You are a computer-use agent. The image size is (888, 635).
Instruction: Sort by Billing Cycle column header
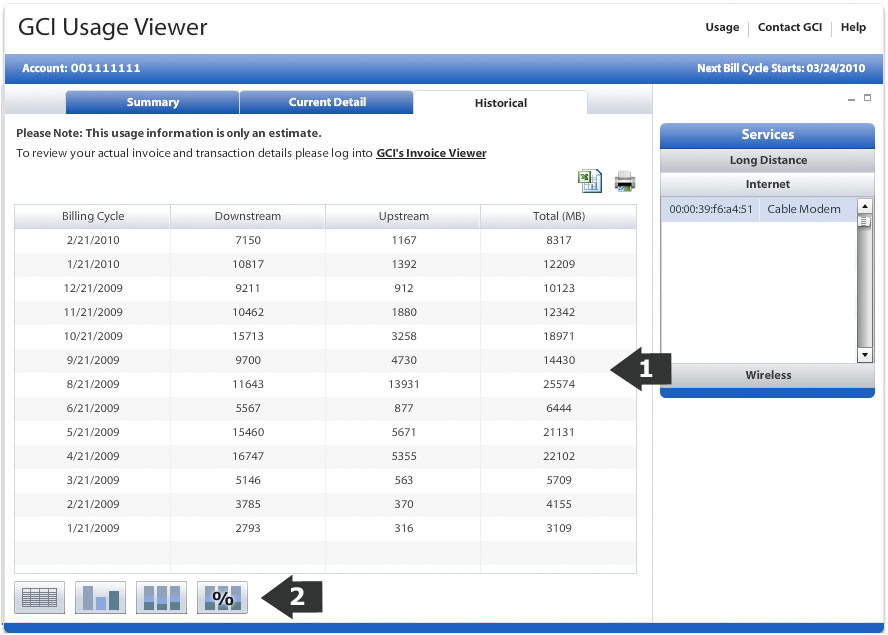click(92, 216)
